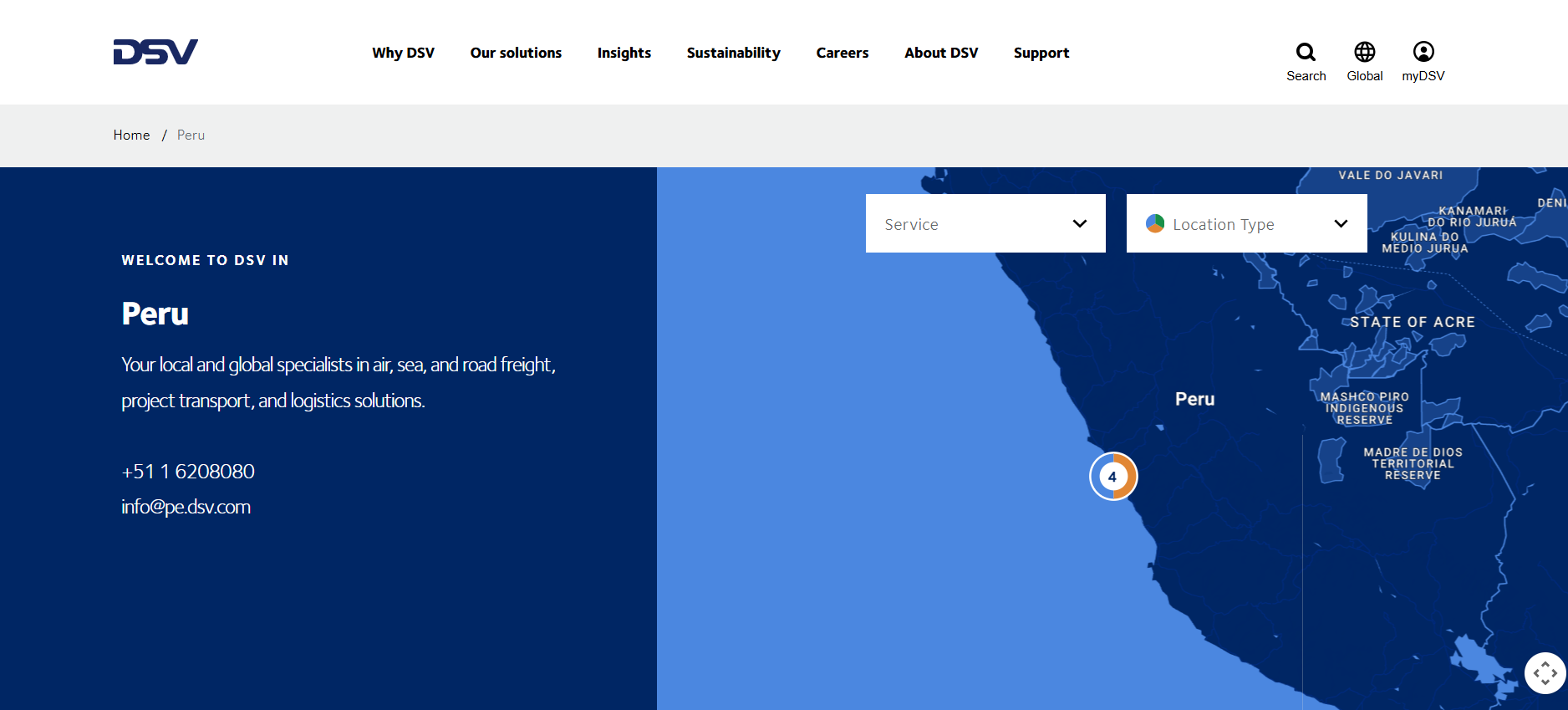Click the MADRE DE DIOS TERRITORIAL RESERVE label
Viewport: 1568px width, 710px height.
click(x=1413, y=464)
